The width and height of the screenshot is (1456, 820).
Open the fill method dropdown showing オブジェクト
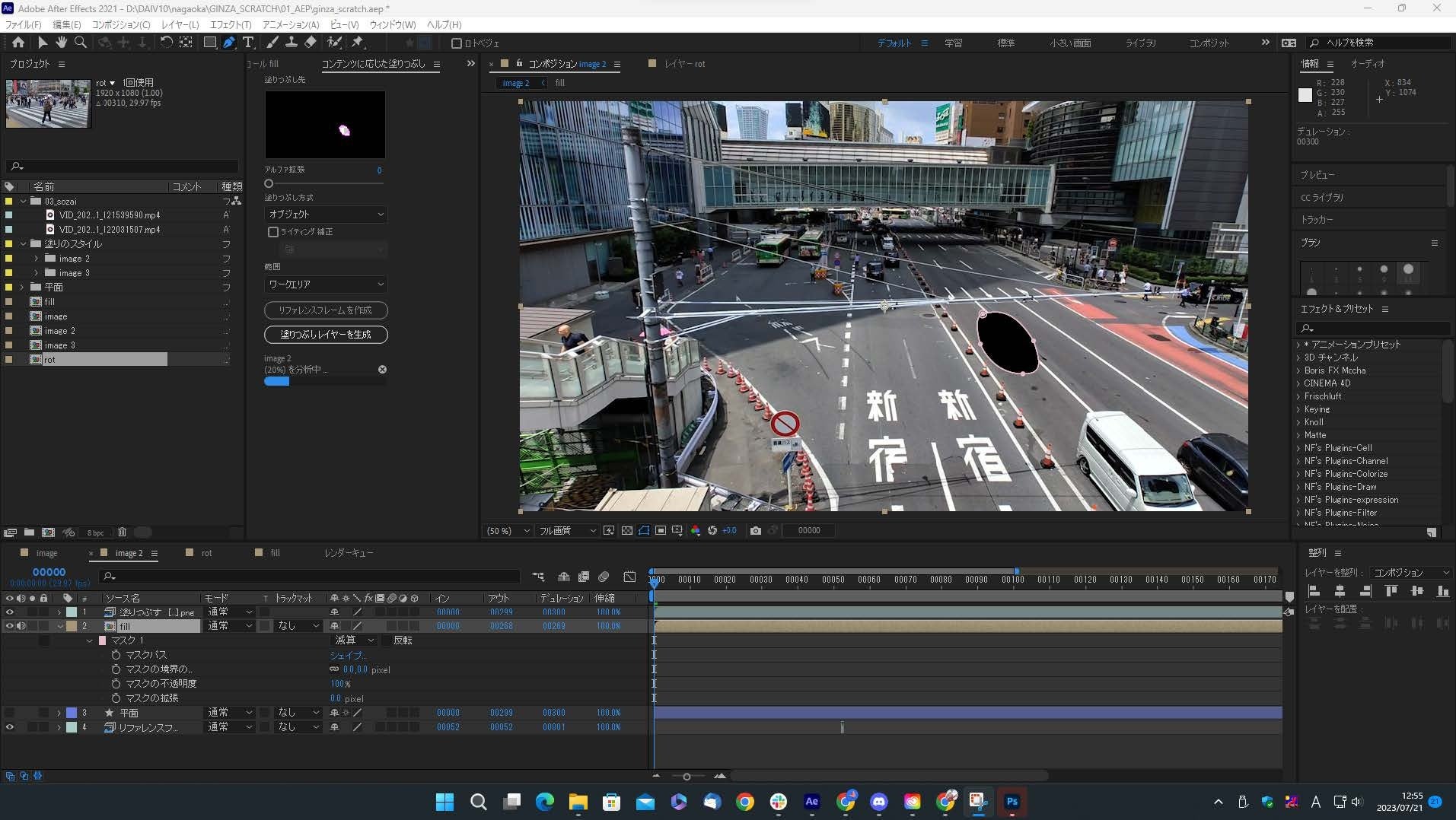pyautogui.click(x=325, y=215)
